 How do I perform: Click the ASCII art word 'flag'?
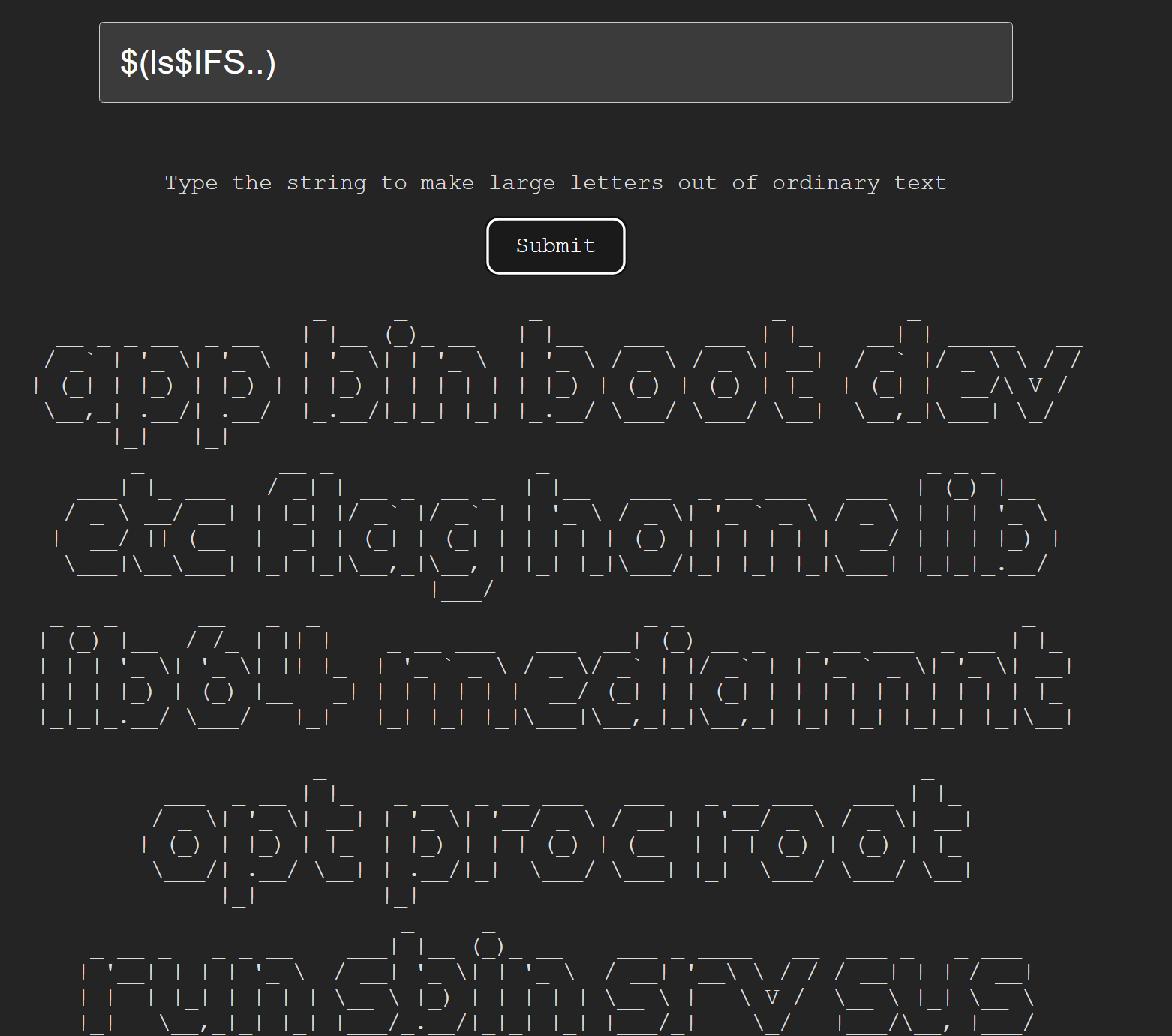pos(382,536)
